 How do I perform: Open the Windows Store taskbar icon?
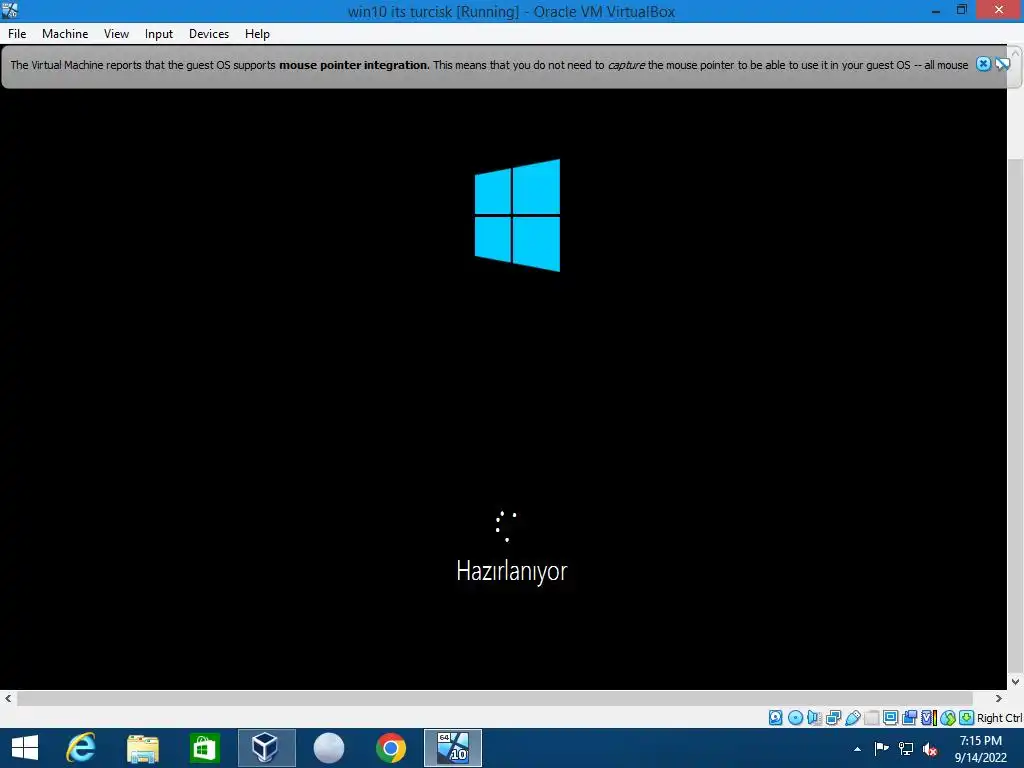pyautogui.click(x=204, y=748)
